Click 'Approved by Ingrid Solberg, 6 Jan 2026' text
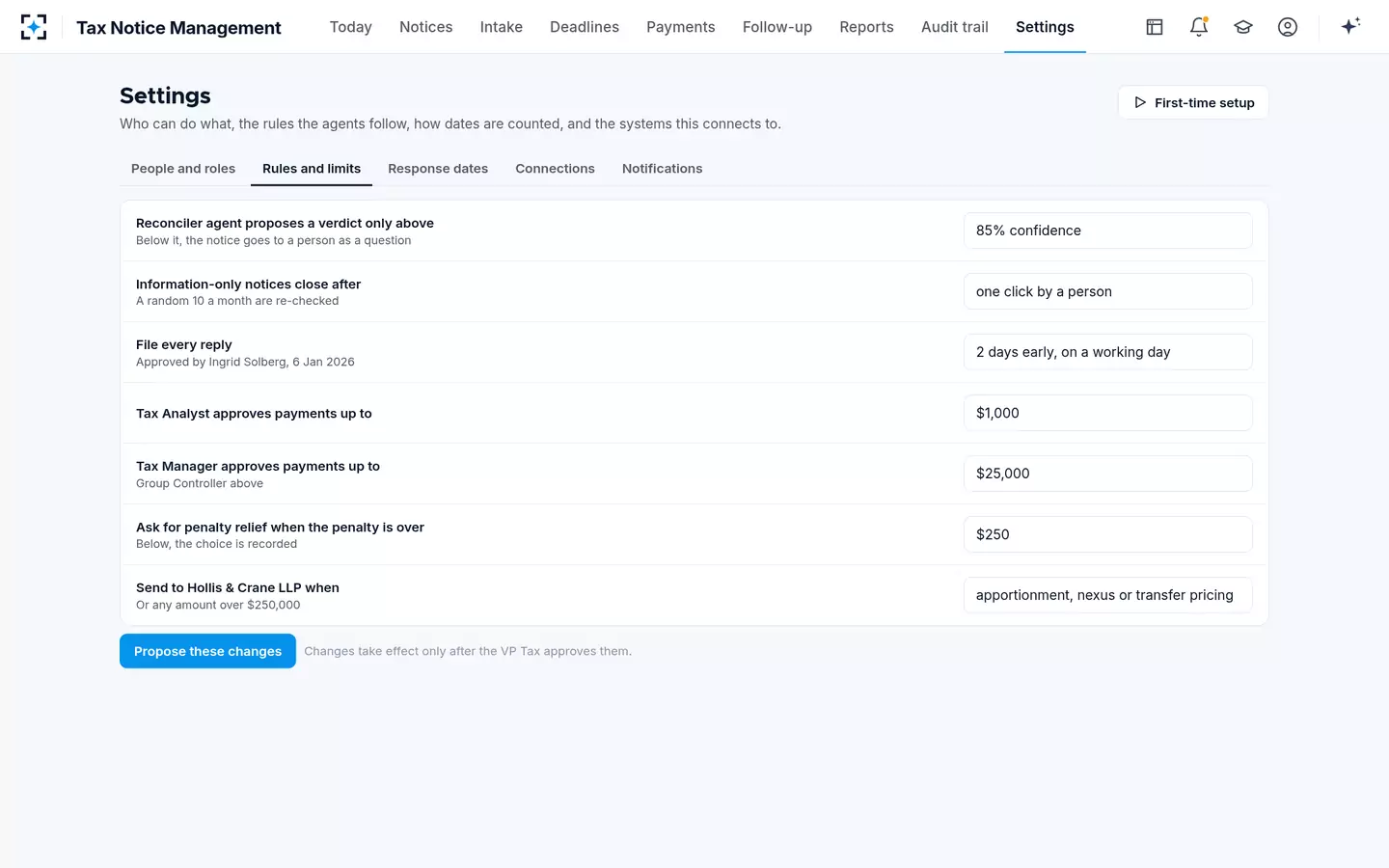The width and height of the screenshot is (1389, 868). tap(245, 363)
